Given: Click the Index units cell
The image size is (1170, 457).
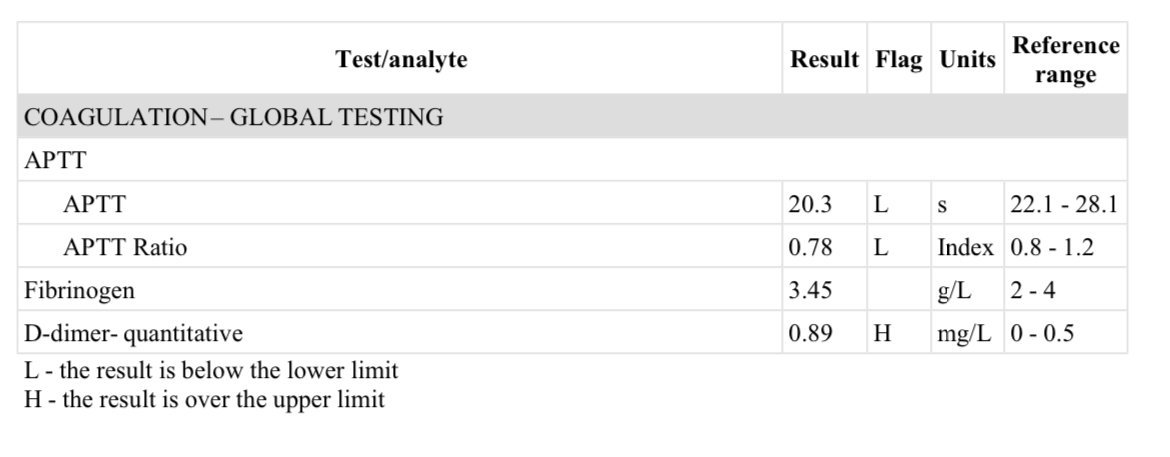Looking at the screenshot, I should point(965,247).
